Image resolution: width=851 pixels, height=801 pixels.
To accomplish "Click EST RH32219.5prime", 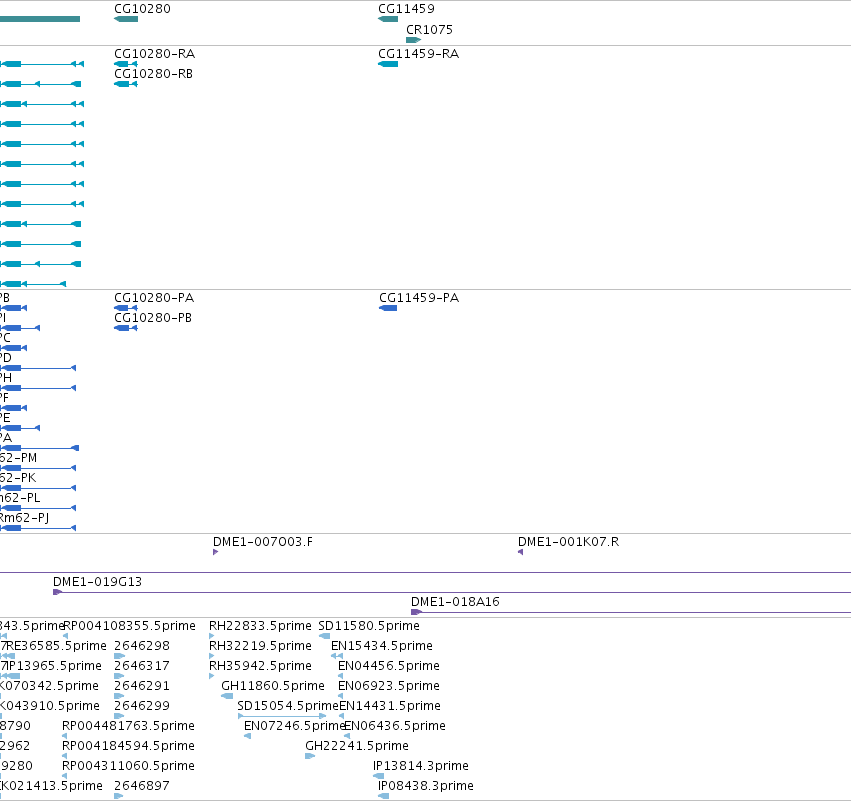I will [x=260, y=646].
